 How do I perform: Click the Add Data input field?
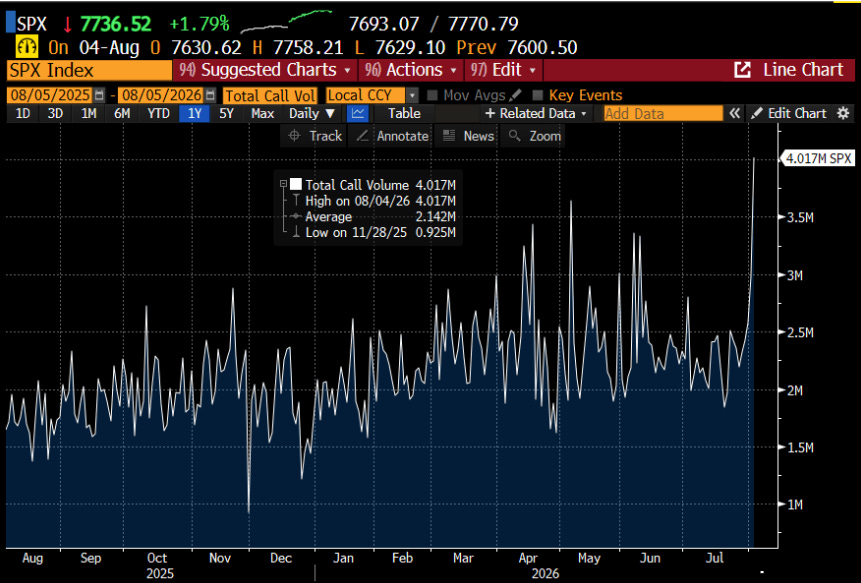663,113
